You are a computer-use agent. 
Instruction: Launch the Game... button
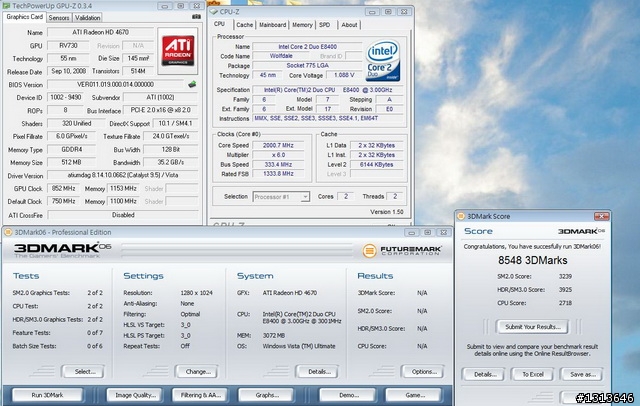pyautogui.click(x=414, y=395)
